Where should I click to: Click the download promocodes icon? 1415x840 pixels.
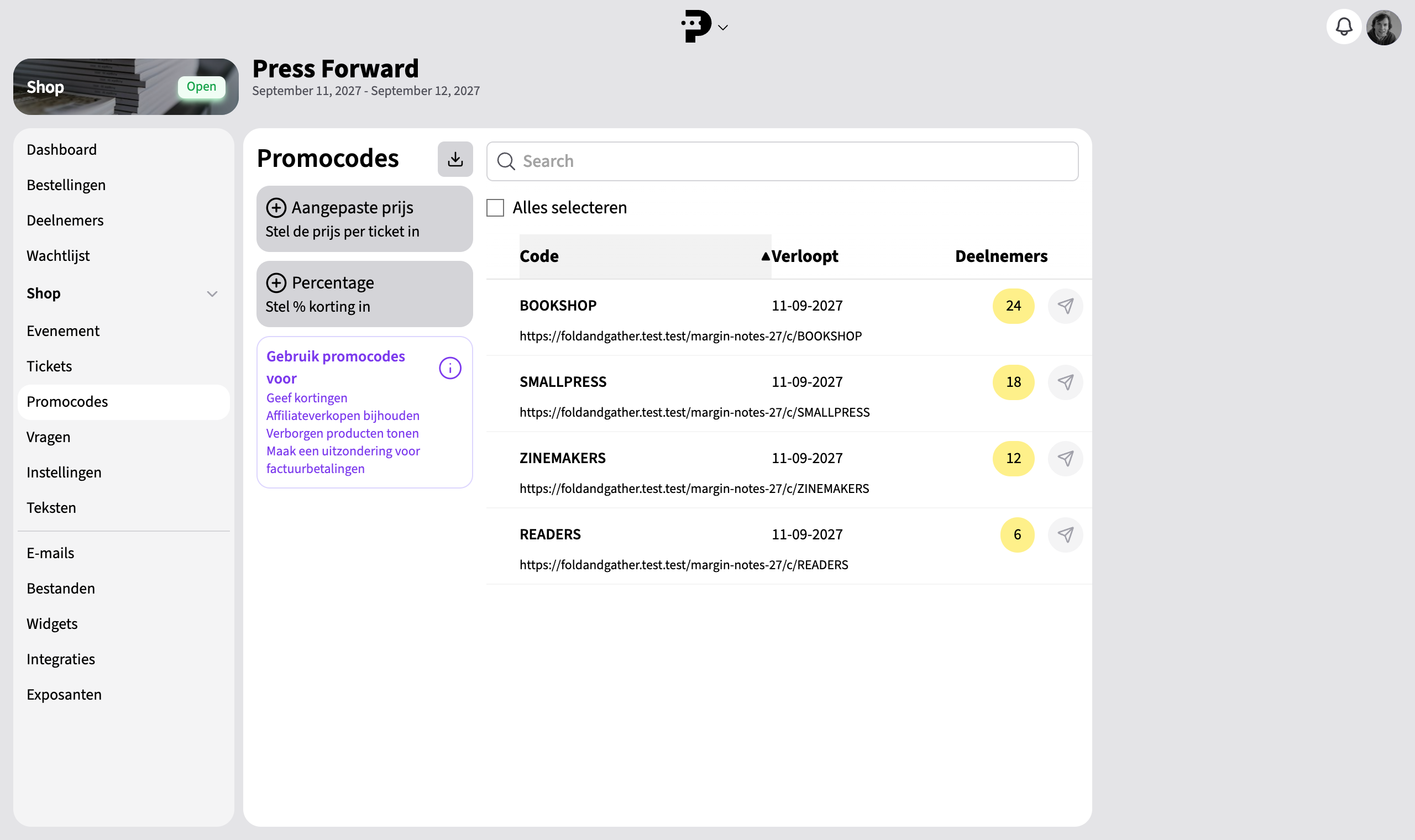[455, 159]
